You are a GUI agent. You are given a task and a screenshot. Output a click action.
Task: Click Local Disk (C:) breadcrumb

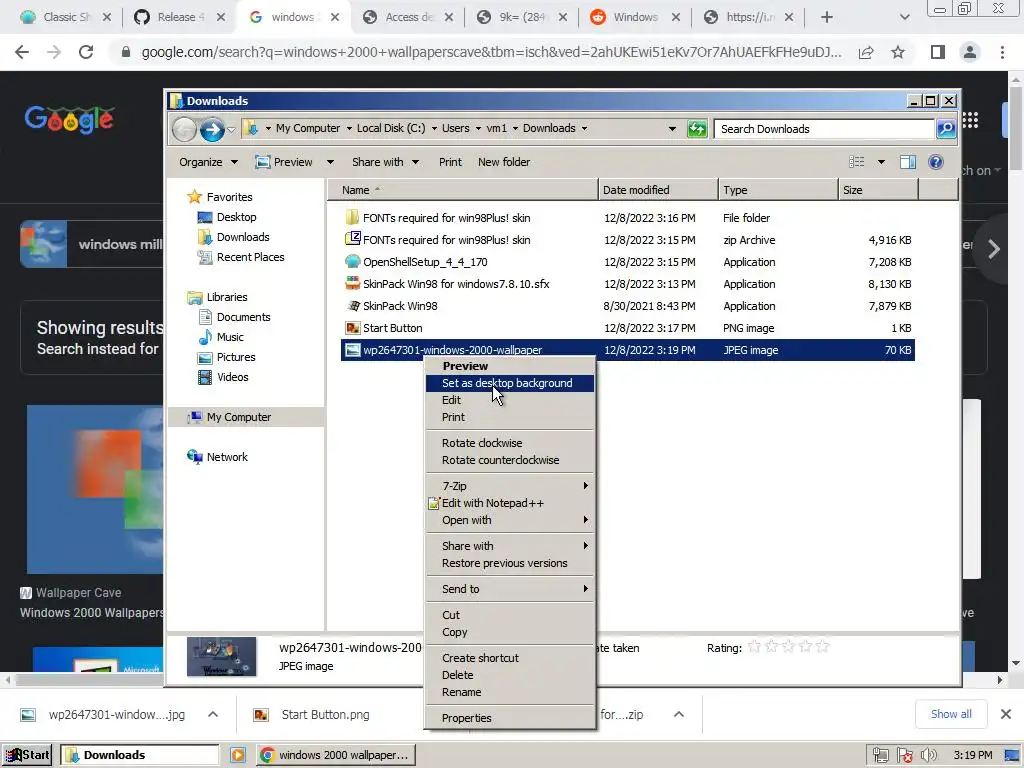coord(391,128)
